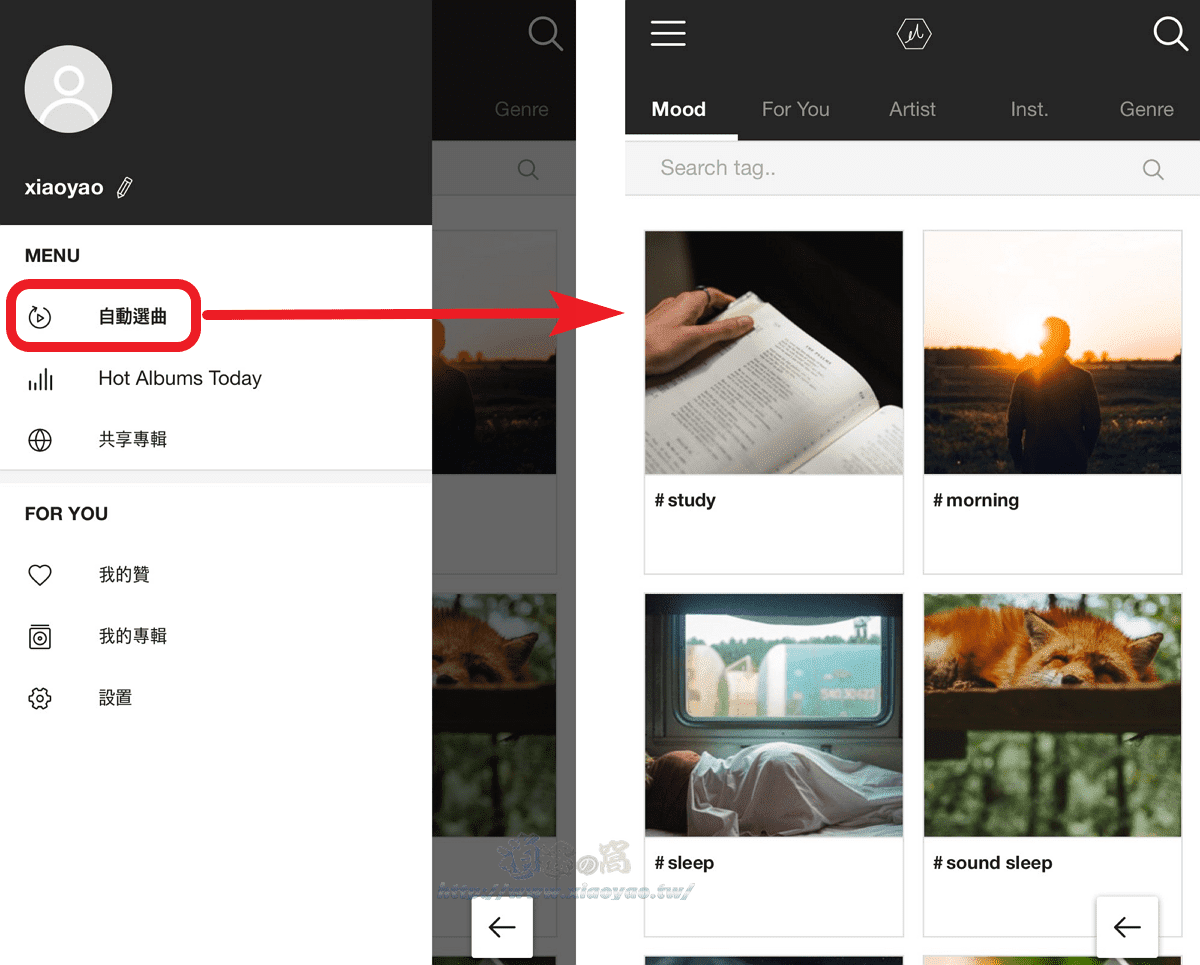Click the hexagon app logo at top

point(914,35)
